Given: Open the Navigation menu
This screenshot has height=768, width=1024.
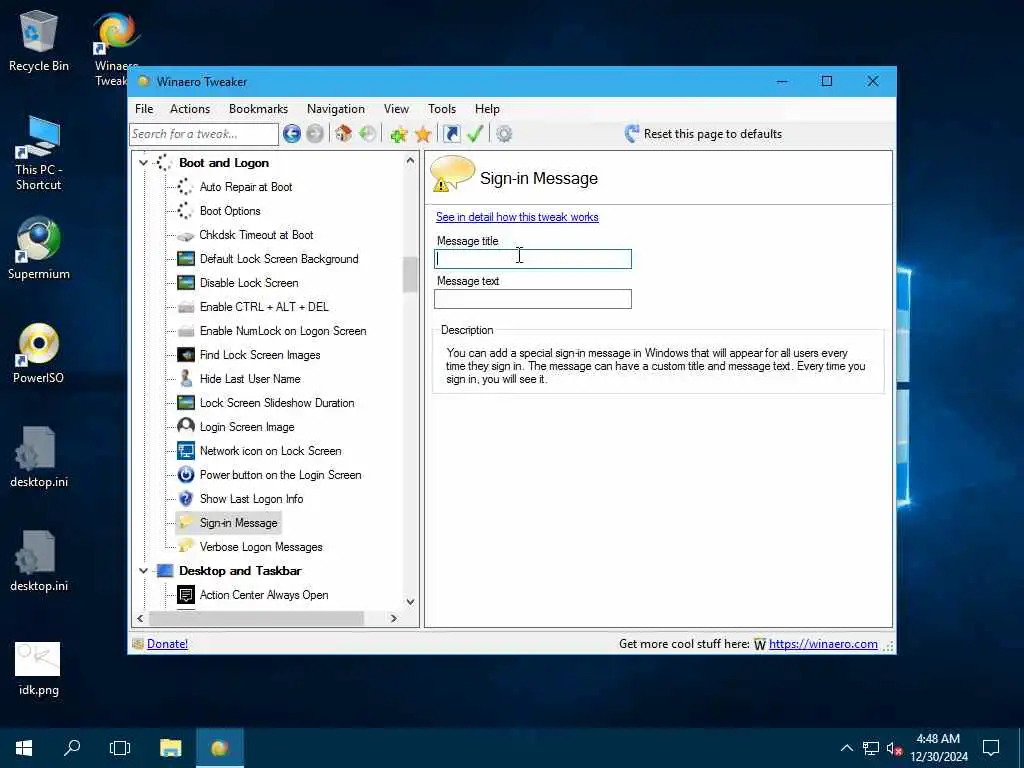Looking at the screenshot, I should (x=336, y=109).
